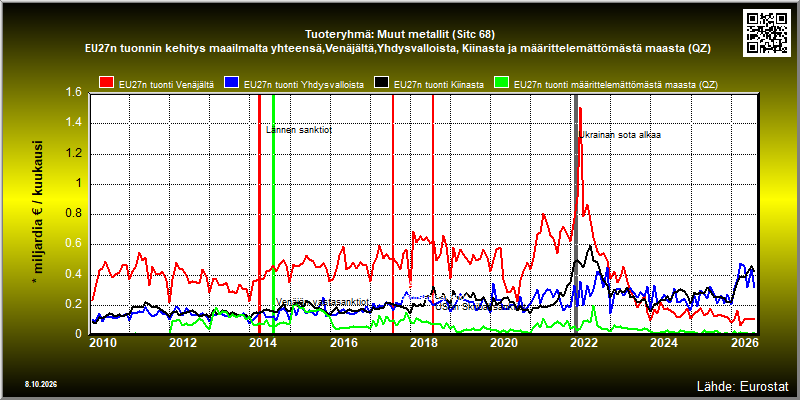Viewport: 800px width, 400px height.
Task: Click red vertical marker line in 2017
Action: 393,214
